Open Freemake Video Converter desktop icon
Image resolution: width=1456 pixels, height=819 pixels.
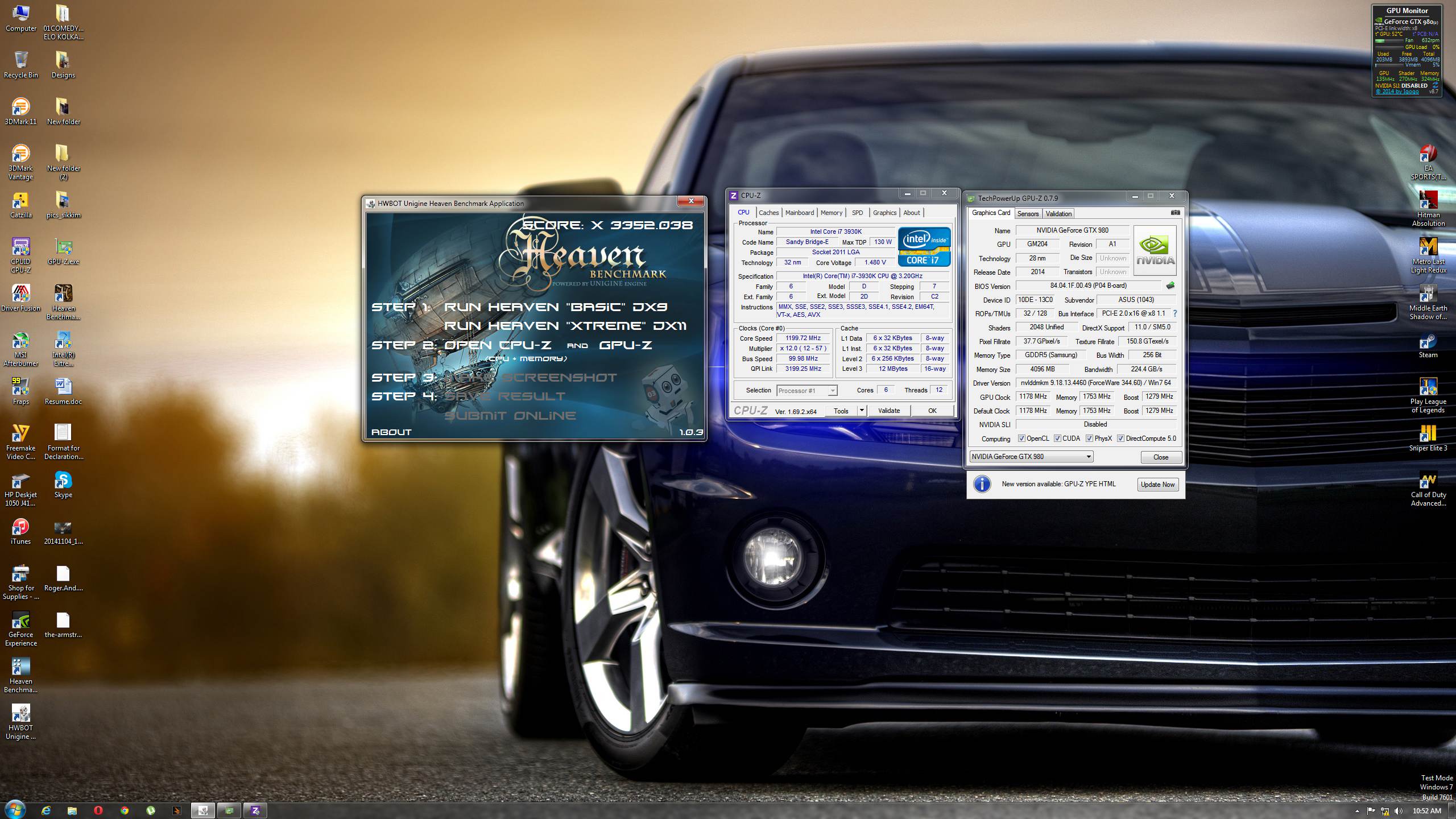[x=20, y=442]
